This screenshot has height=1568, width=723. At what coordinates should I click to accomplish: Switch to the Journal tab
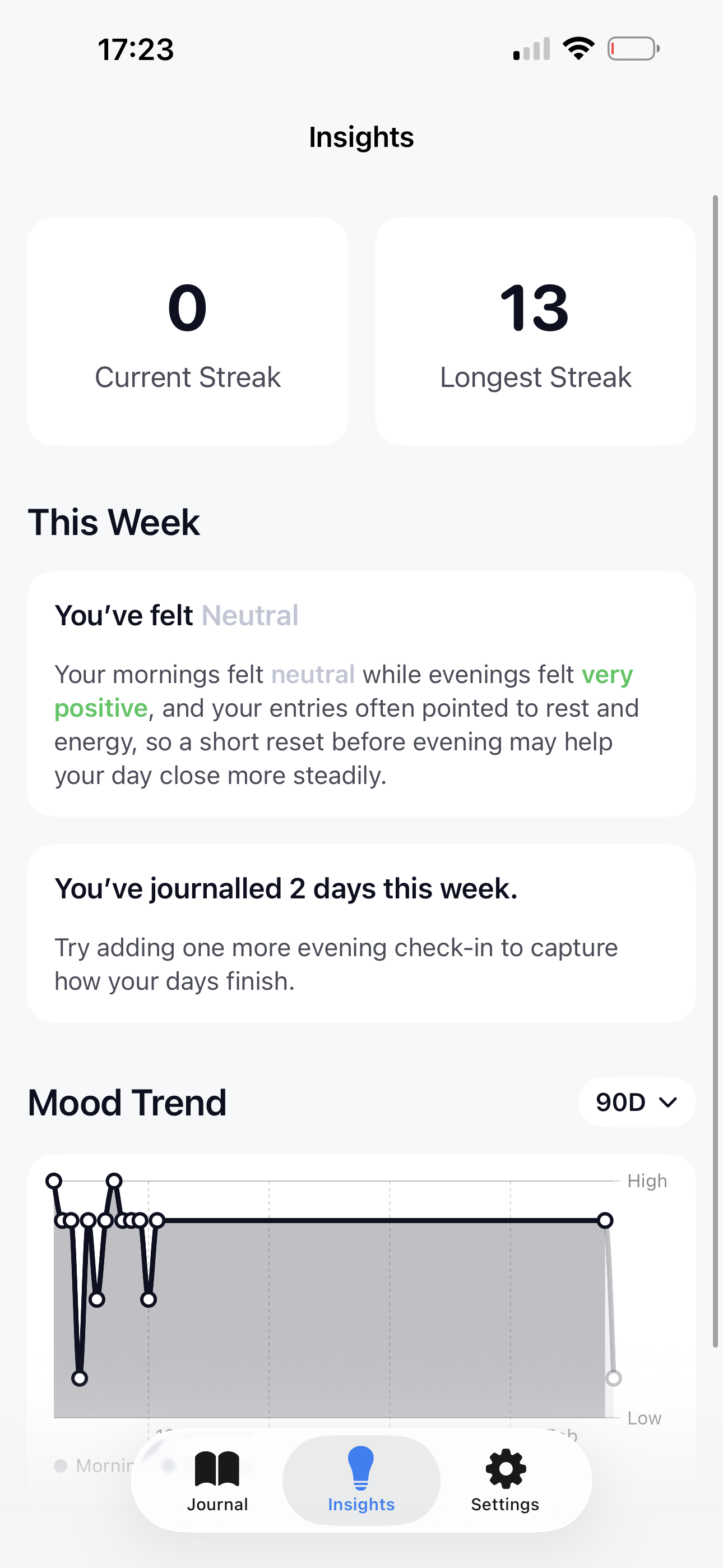[217, 1485]
